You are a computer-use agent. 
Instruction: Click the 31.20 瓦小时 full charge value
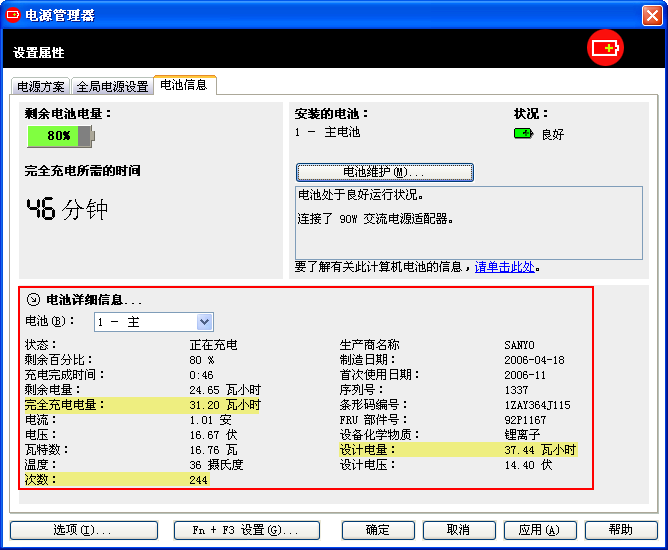click(225, 405)
